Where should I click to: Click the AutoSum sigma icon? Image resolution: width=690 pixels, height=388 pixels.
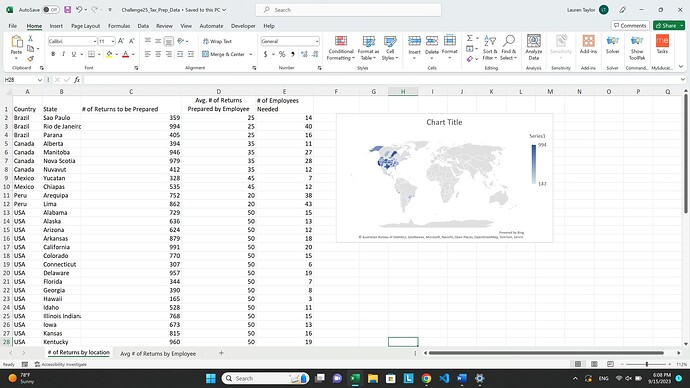click(470, 38)
